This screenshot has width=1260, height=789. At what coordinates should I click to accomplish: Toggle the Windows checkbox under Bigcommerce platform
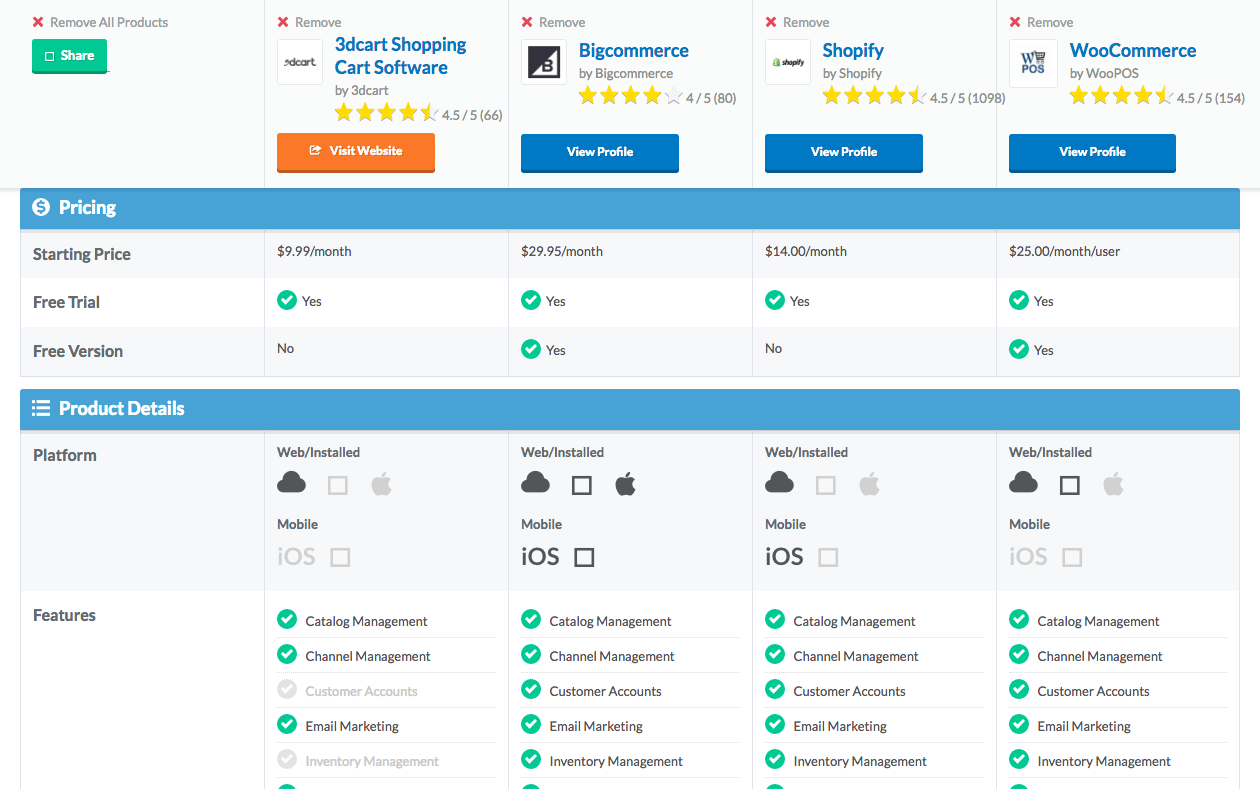coord(581,484)
